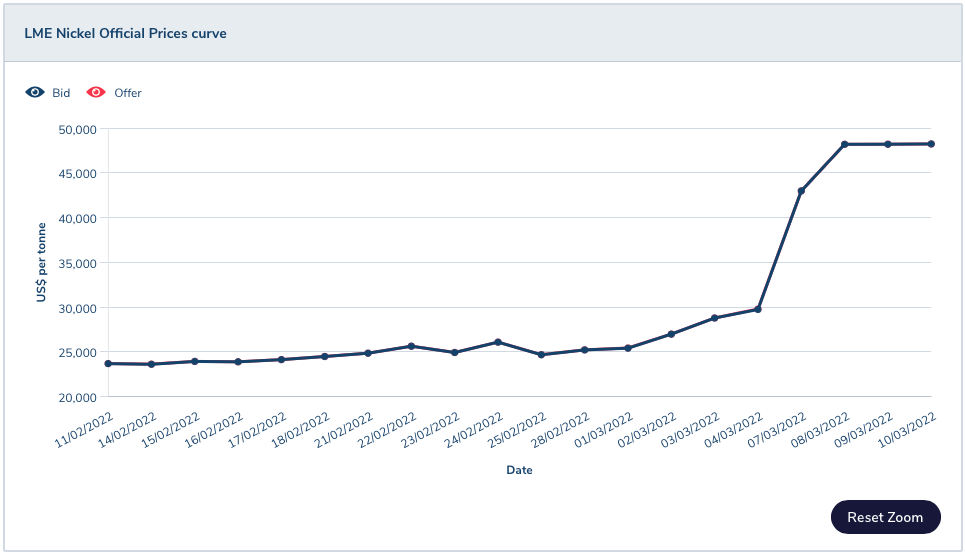Select the 07/03/2022 data point
Viewport: 965px width, 555px height.
click(x=801, y=191)
